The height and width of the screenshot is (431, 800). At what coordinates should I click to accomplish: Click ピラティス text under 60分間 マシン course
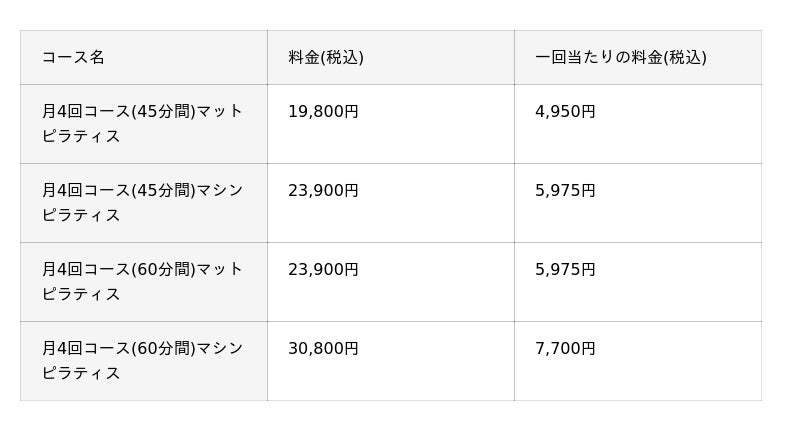[x=81, y=373]
